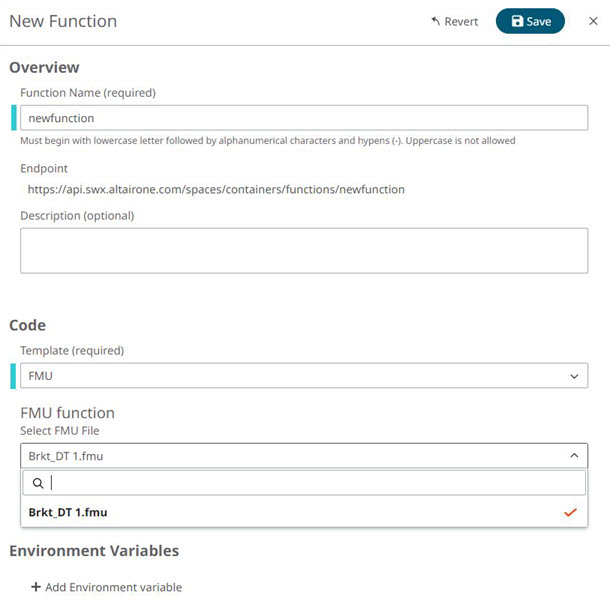Click the floppy disk Save icon

coord(517,21)
